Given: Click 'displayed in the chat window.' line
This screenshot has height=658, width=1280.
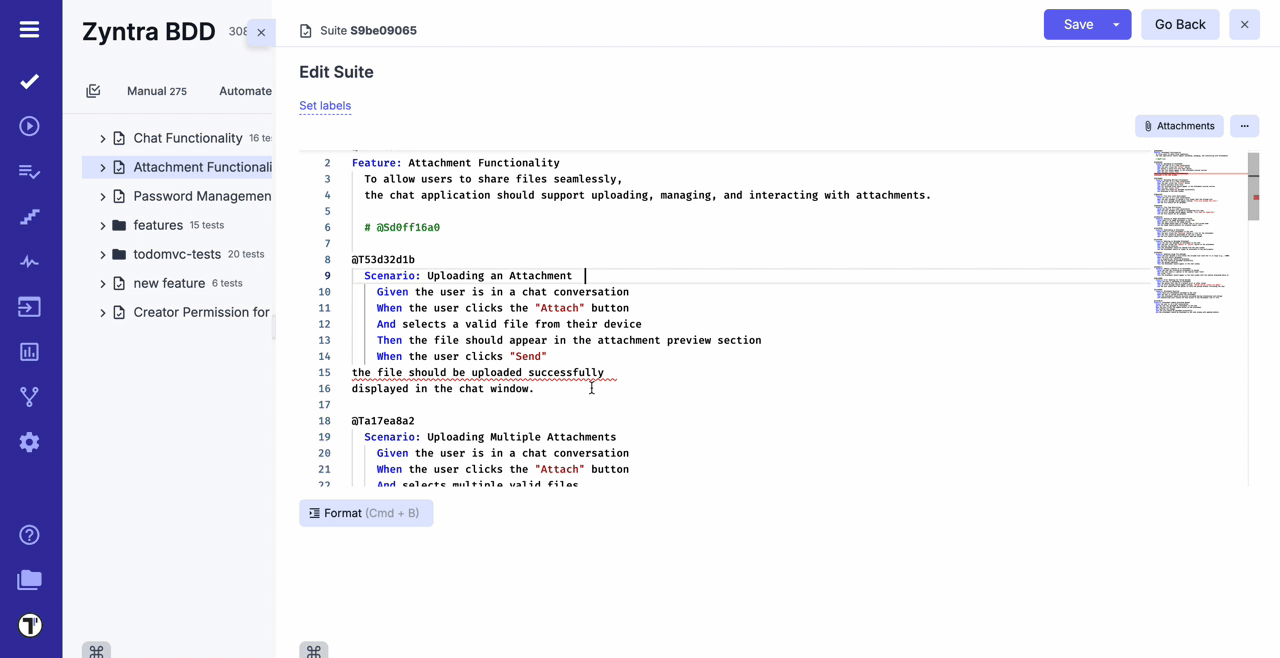Looking at the screenshot, I should tap(443, 389).
